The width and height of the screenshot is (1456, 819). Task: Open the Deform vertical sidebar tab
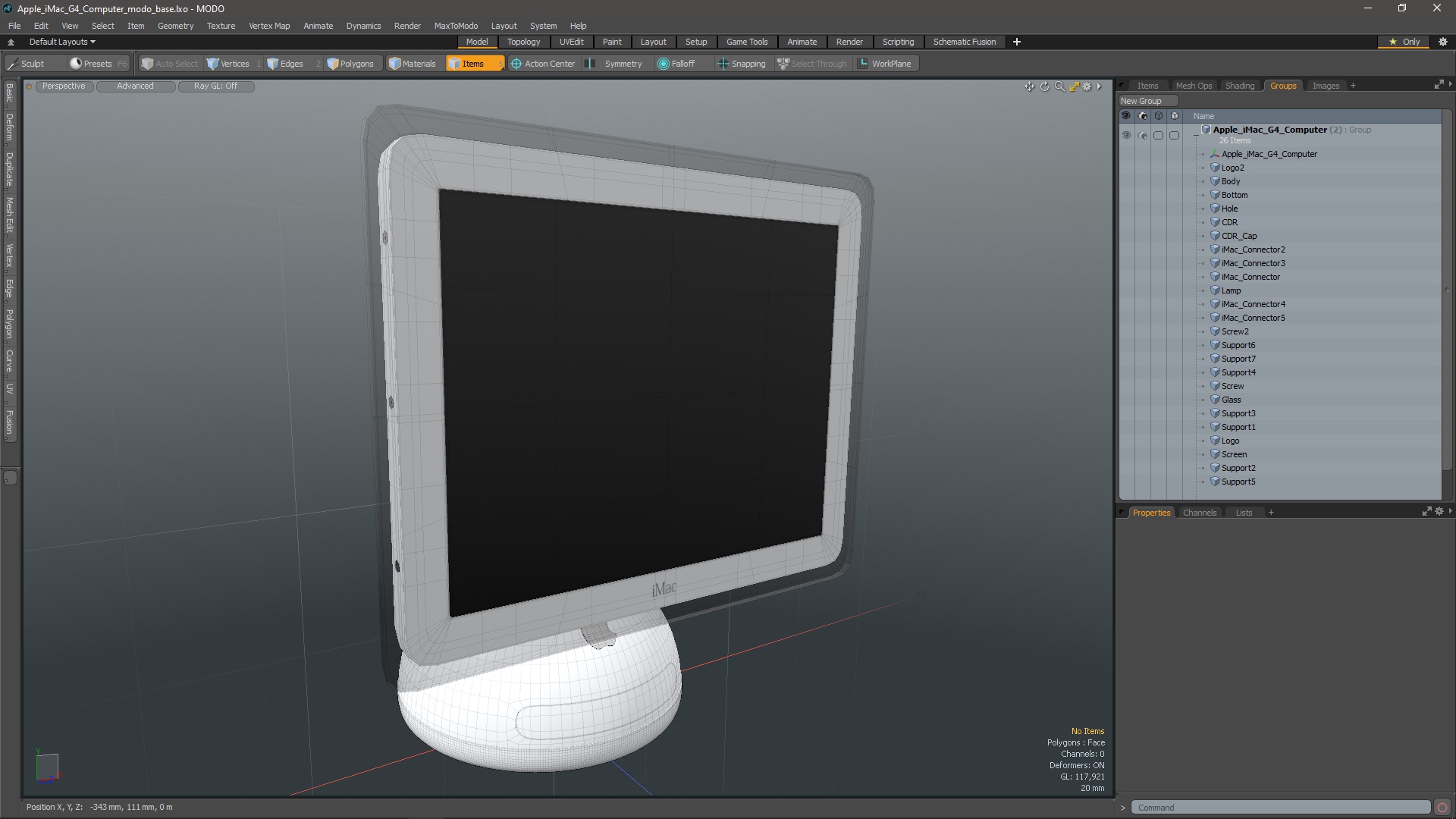10,128
